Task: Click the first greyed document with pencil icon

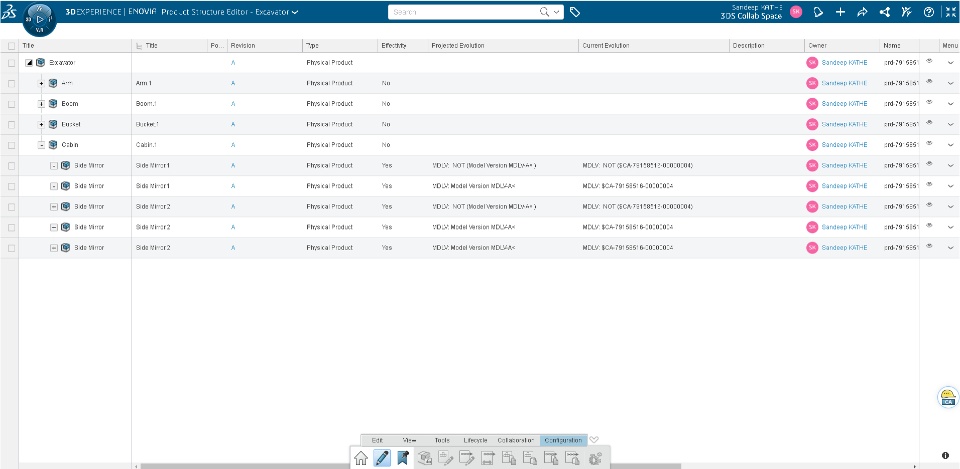Action: [446, 458]
